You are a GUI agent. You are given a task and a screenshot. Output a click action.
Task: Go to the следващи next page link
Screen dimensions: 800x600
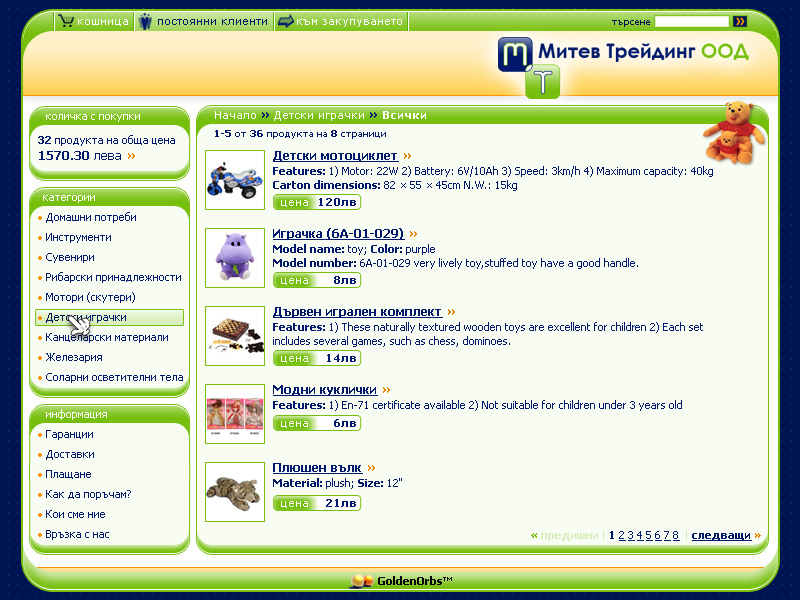click(x=720, y=536)
